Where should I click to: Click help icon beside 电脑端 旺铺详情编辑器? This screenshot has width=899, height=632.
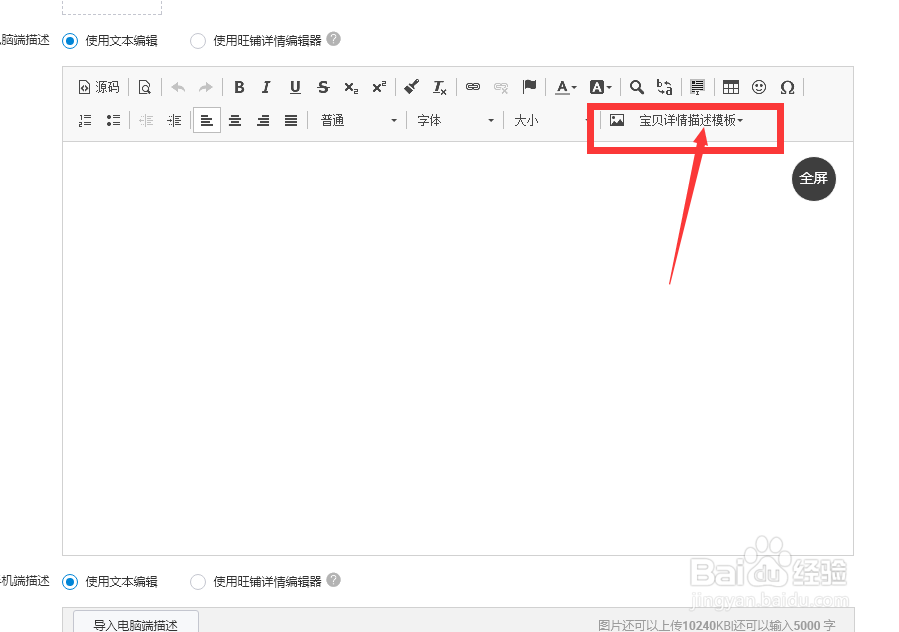(x=334, y=39)
